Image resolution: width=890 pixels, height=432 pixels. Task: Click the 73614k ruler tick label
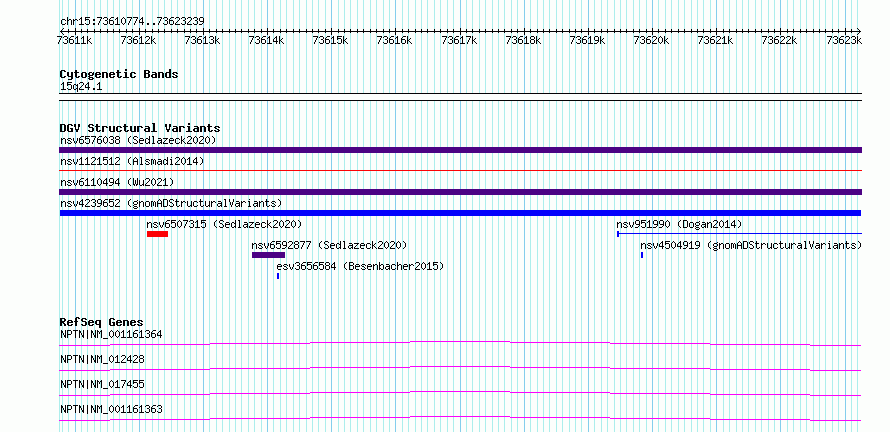[267, 40]
